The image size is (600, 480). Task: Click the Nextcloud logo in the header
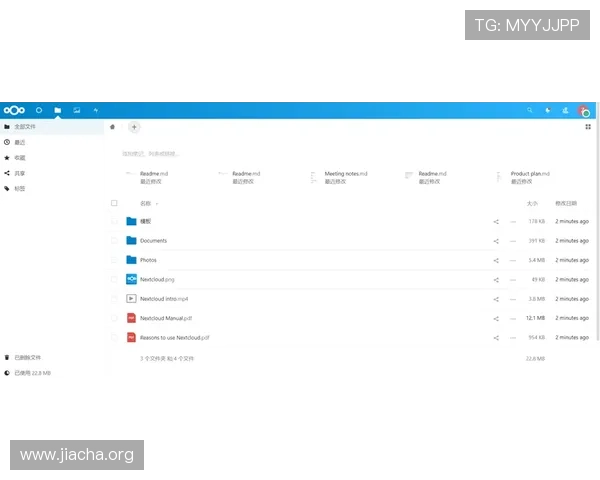tap(14, 110)
